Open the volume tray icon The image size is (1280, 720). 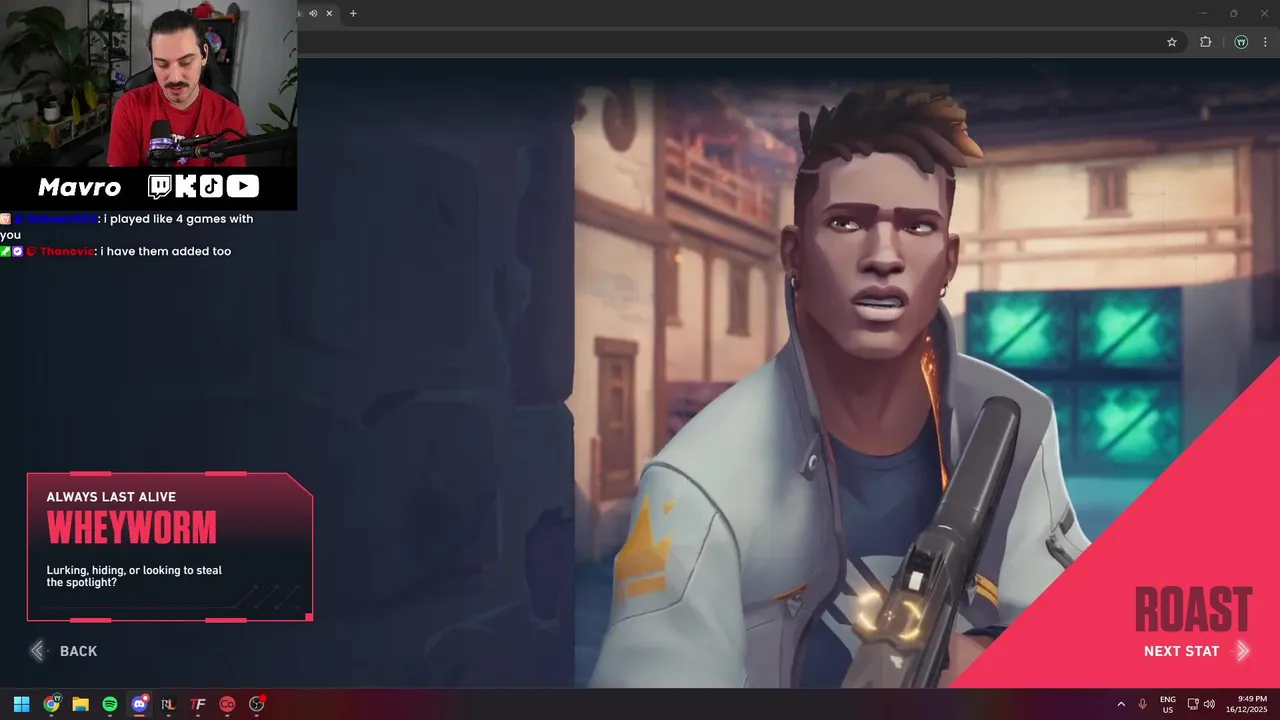coord(1209,704)
